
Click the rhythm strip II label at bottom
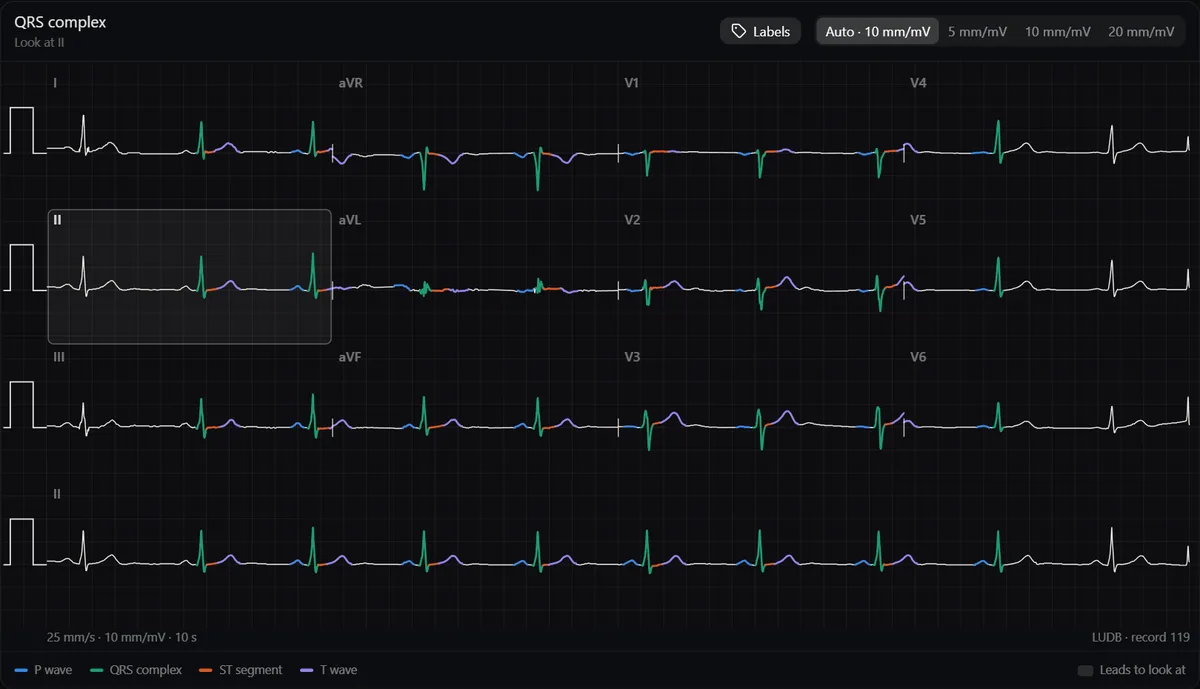point(57,494)
